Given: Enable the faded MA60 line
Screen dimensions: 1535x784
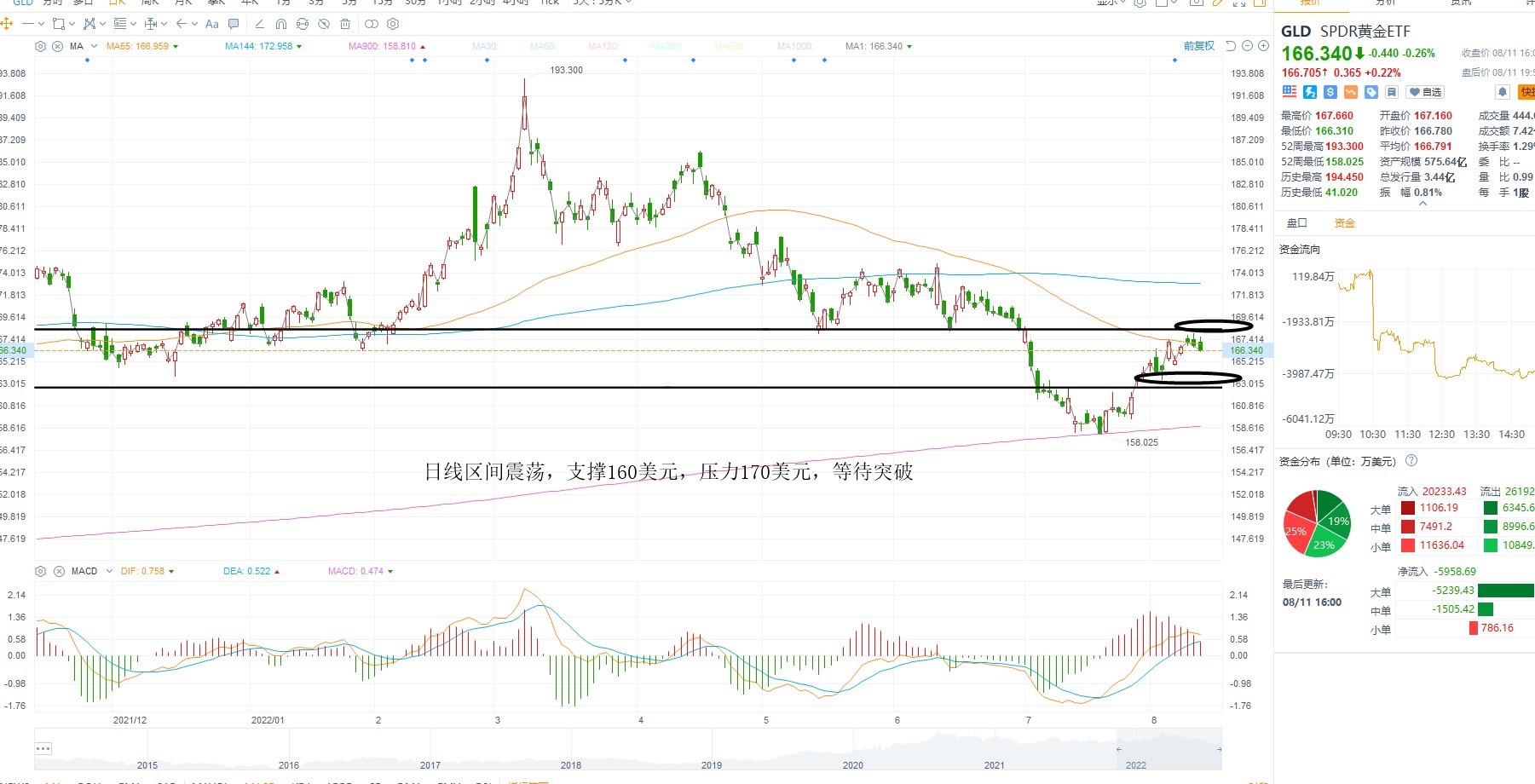Looking at the screenshot, I should [x=543, y=46].
